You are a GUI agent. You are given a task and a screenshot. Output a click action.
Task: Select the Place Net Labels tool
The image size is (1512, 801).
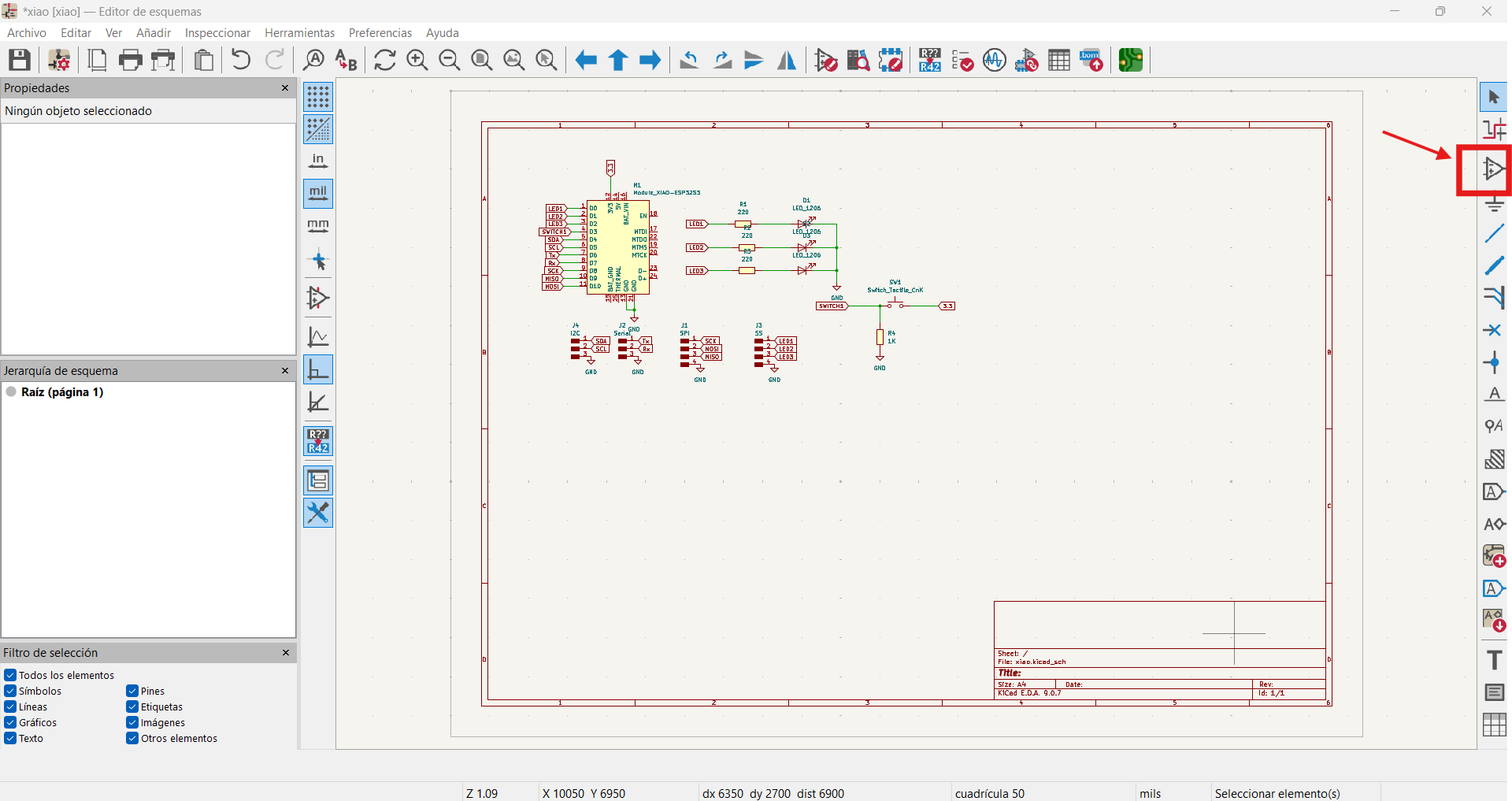[1494, 395]
